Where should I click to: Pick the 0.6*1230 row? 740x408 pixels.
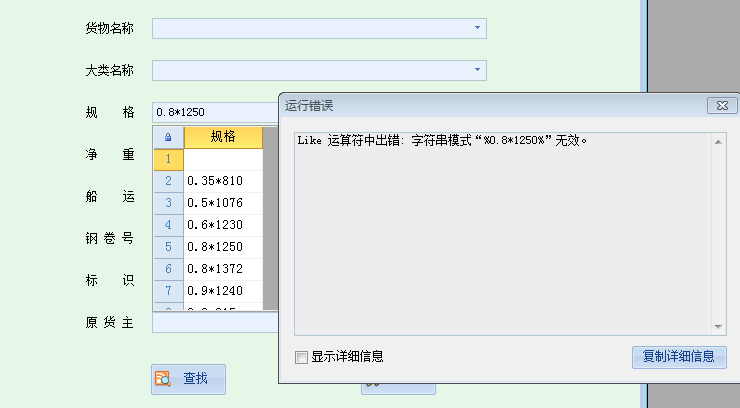coord(222,225)
